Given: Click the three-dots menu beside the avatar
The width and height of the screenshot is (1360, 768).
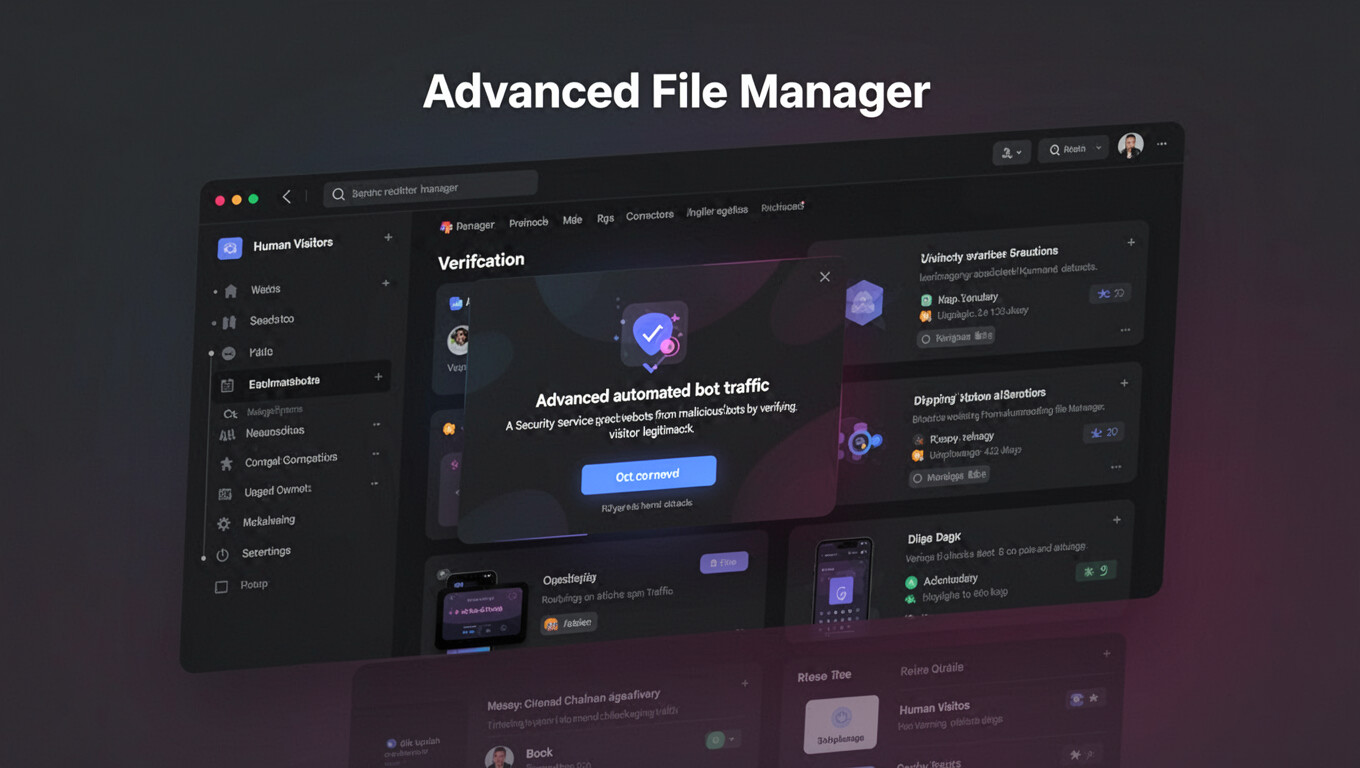Looking at the screenshot, I should pyautogui.click(x=1162, y=144).
